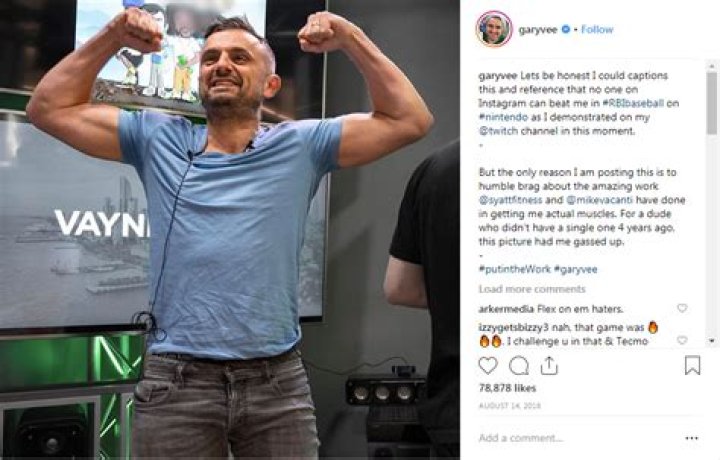The width and height of the screenshot is (720, 460).
Task: Save the post with the bookmark icon
Action: pyautogui.click(x=692, y=365)
